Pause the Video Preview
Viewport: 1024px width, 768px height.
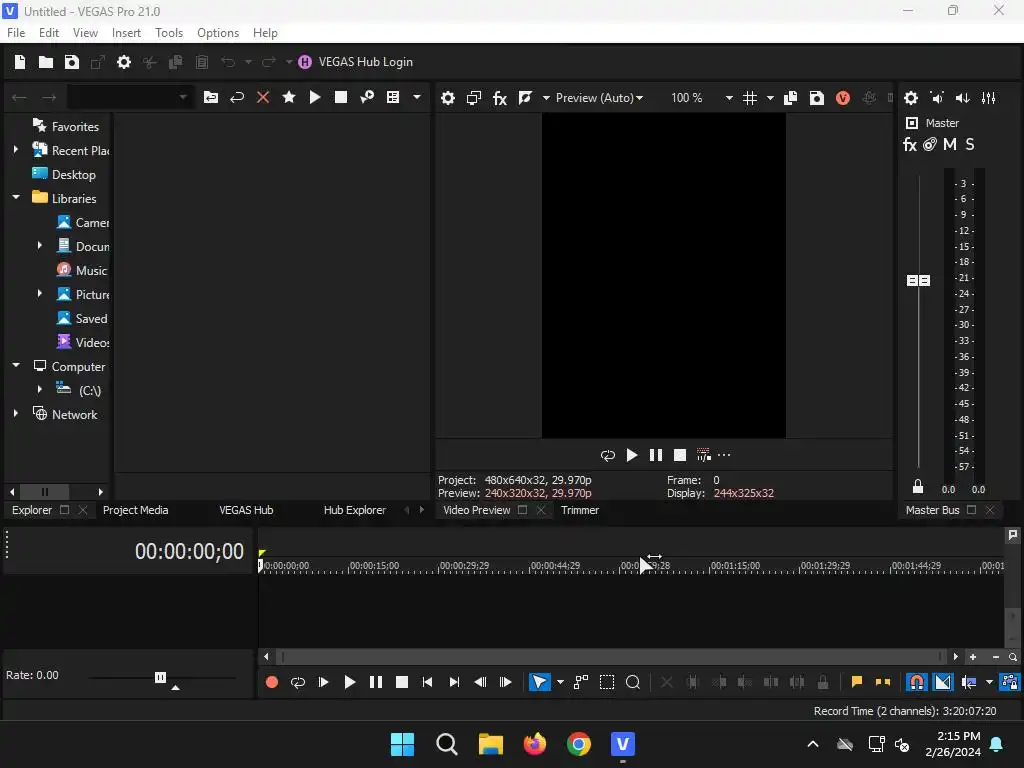click(x=656, y=455)
